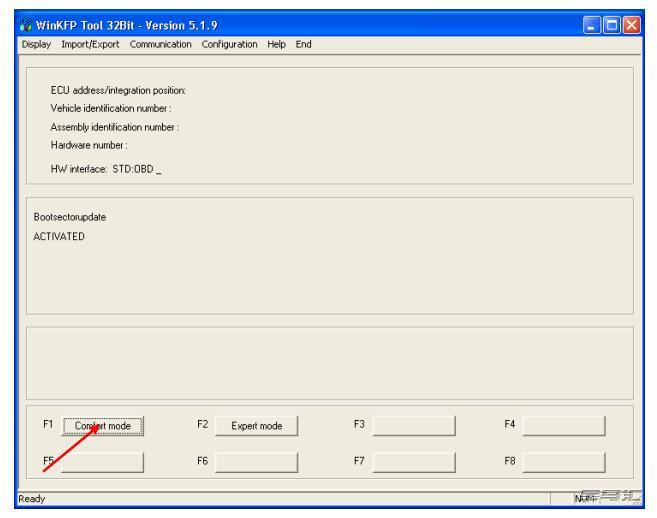Close the WinKFP Tool window

(631, 25)
